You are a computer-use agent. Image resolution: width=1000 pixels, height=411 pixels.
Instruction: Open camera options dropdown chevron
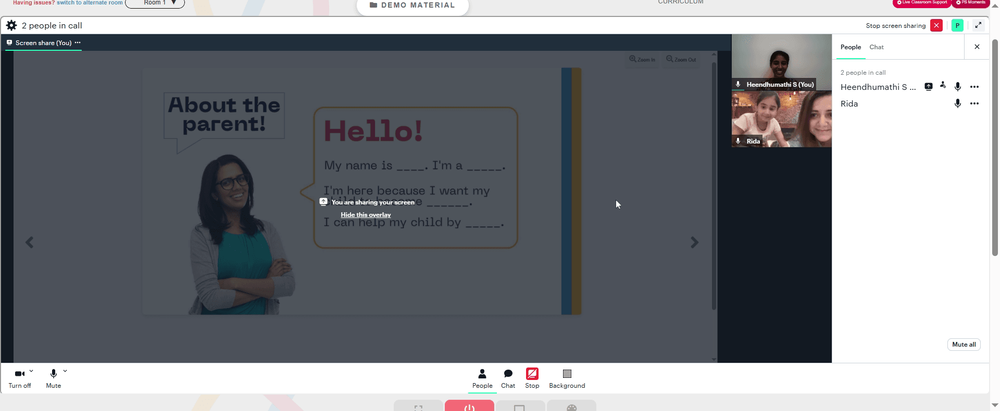31,371
